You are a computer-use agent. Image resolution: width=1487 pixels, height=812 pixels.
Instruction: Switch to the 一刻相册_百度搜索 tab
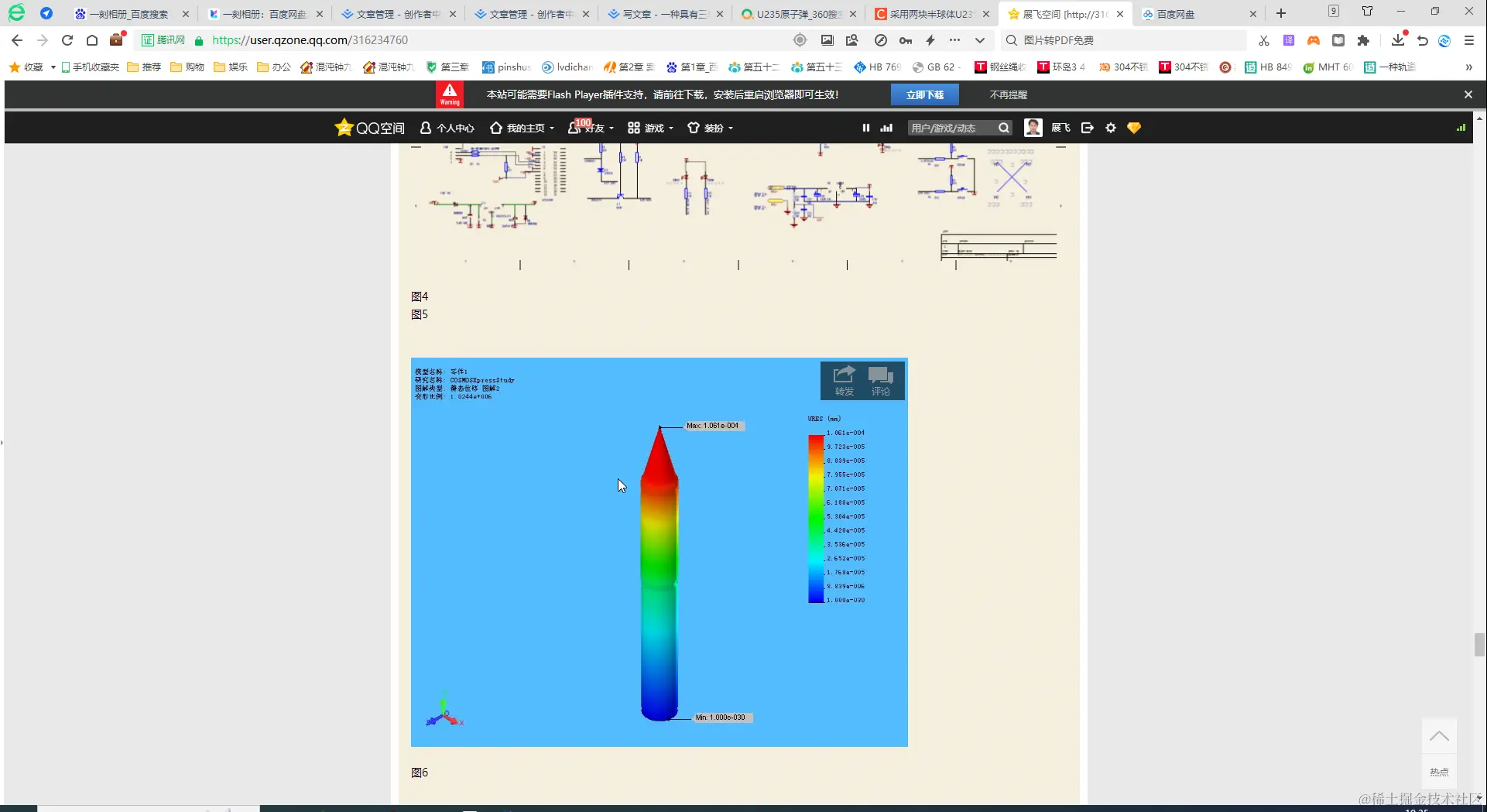tap(132, 14)
